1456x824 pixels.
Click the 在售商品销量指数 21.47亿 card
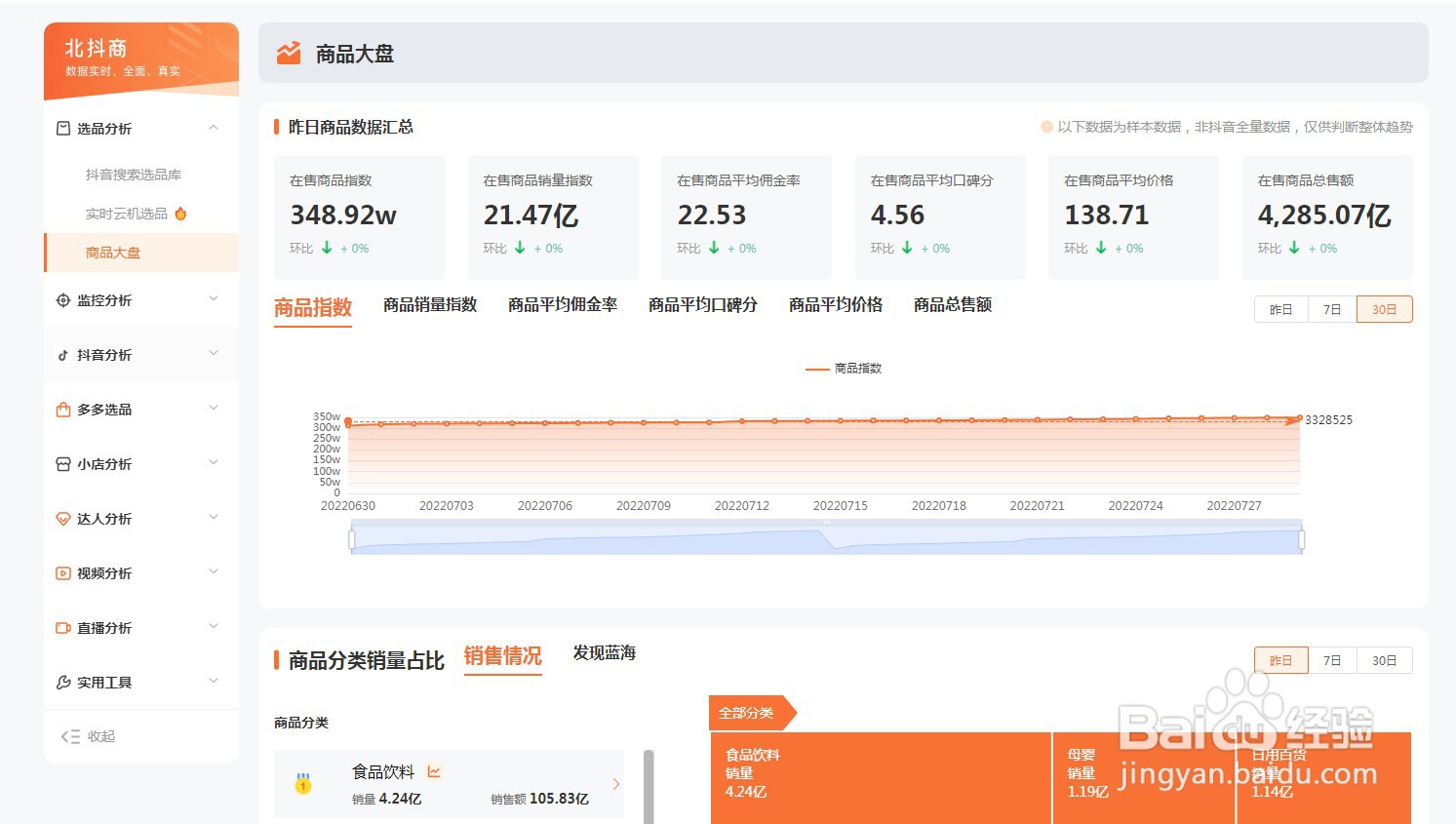pos(553,216)
